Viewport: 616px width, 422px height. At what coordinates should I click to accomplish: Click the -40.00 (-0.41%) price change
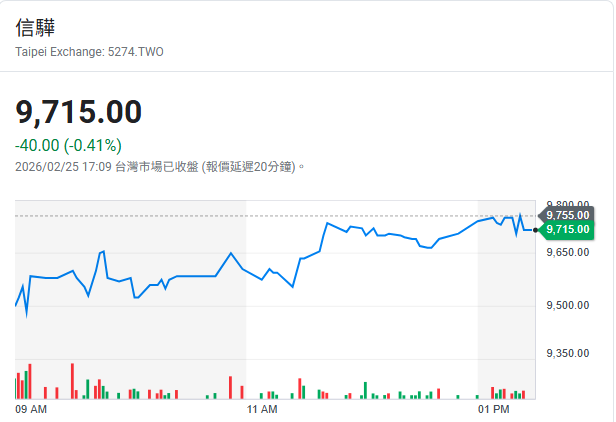(x=68, y=146)
